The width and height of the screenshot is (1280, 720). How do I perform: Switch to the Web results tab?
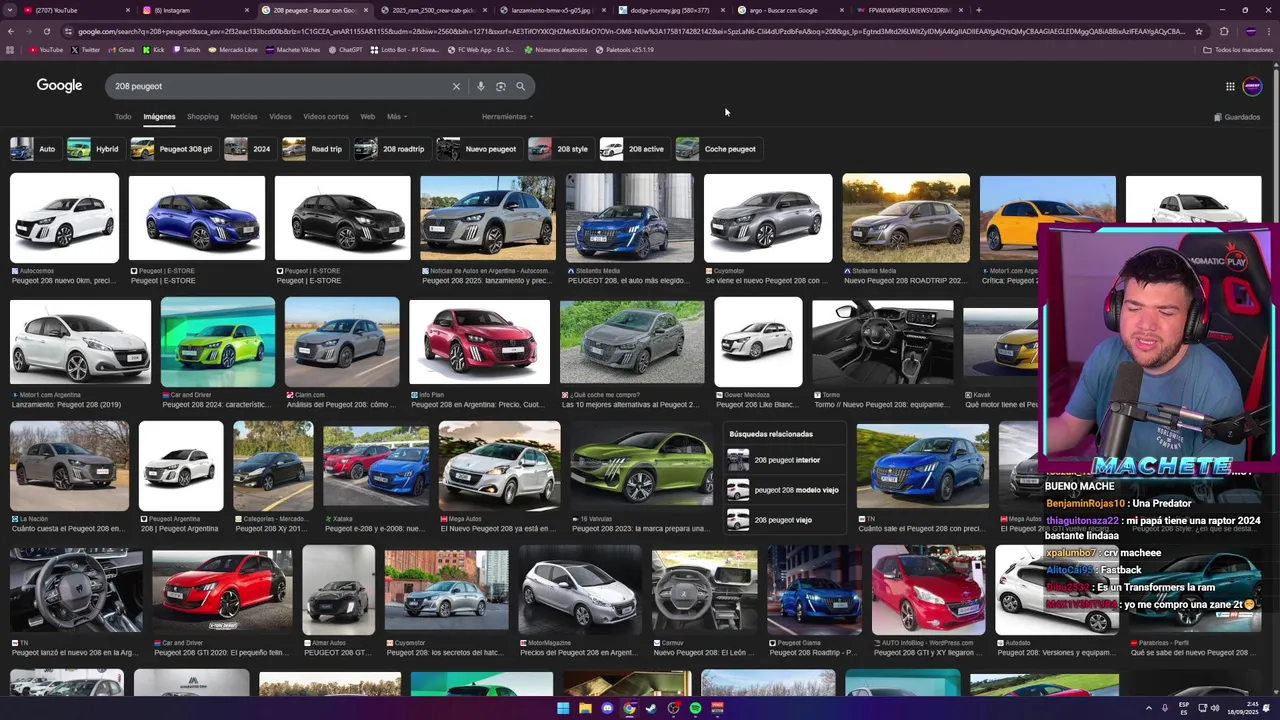click(367, 117)
